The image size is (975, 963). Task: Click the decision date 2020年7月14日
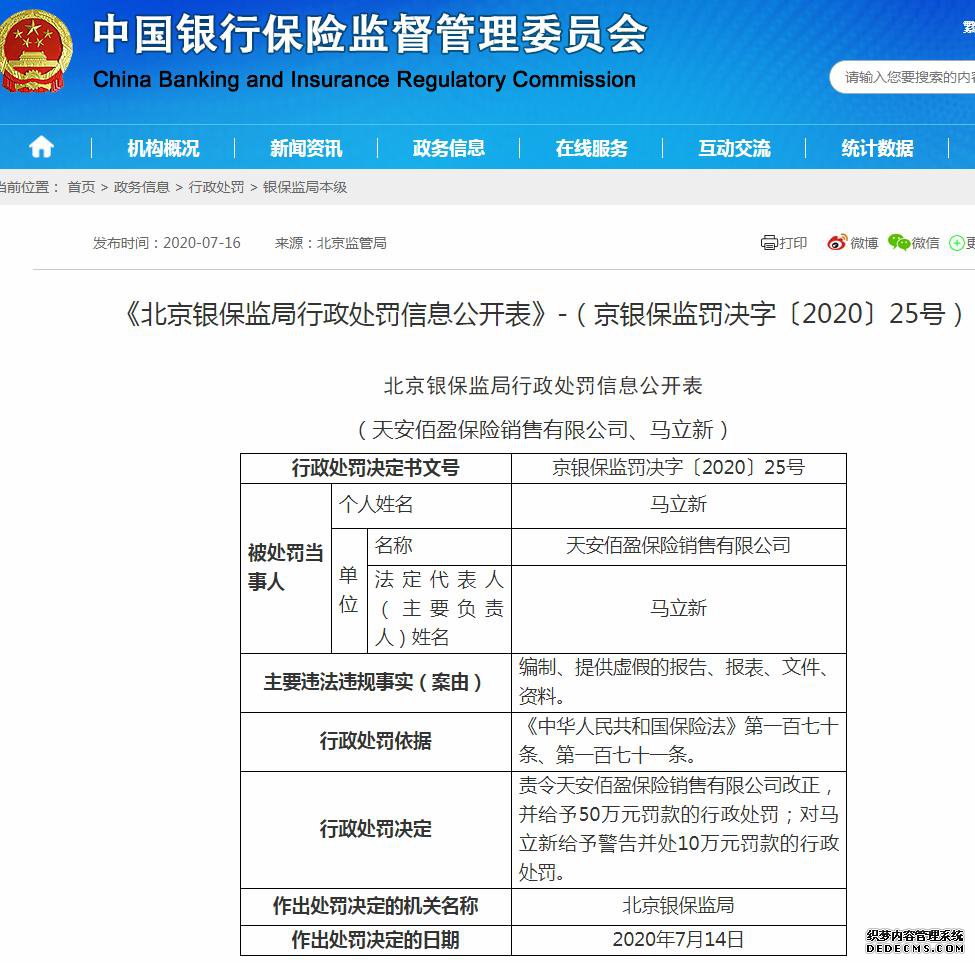tap(678, 940)
